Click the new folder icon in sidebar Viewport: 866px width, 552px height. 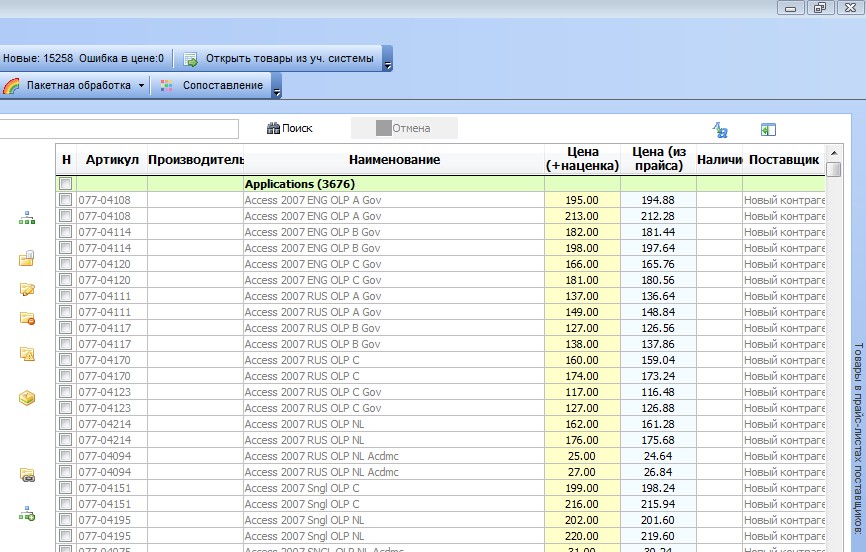[x=27, y=258]
